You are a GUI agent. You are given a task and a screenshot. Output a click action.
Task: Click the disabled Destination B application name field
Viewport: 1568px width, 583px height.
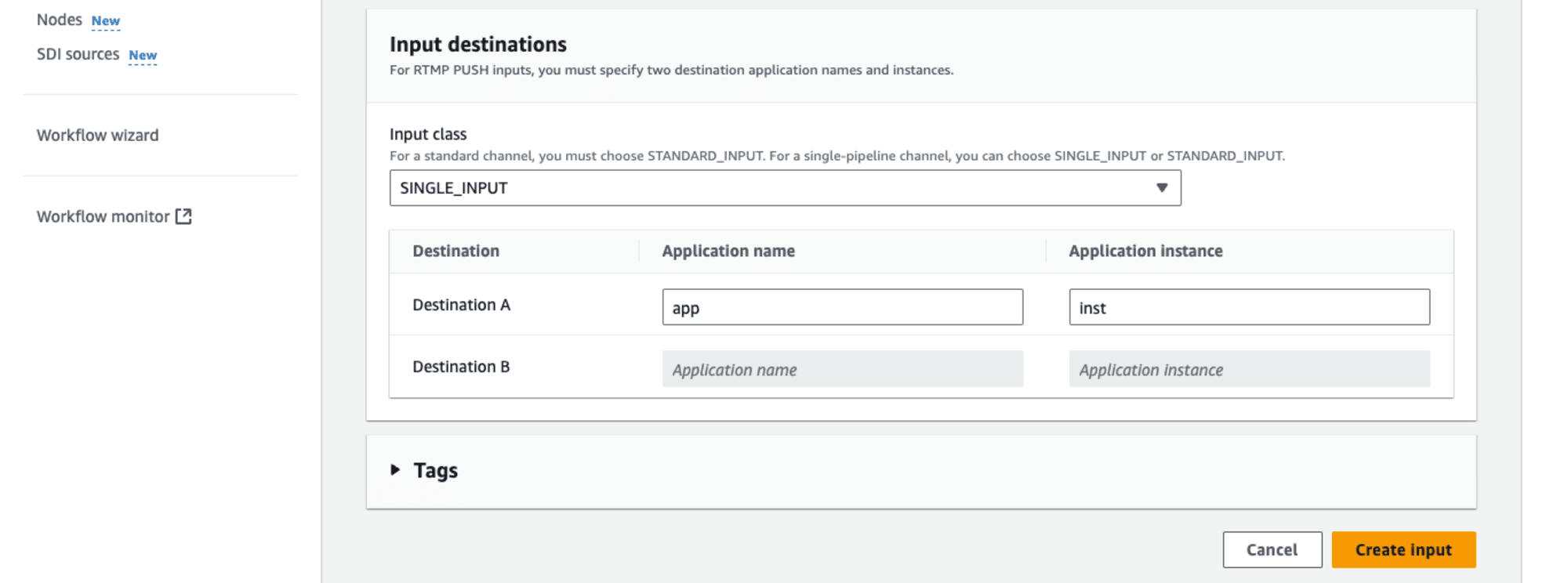(x=842, y=369)
